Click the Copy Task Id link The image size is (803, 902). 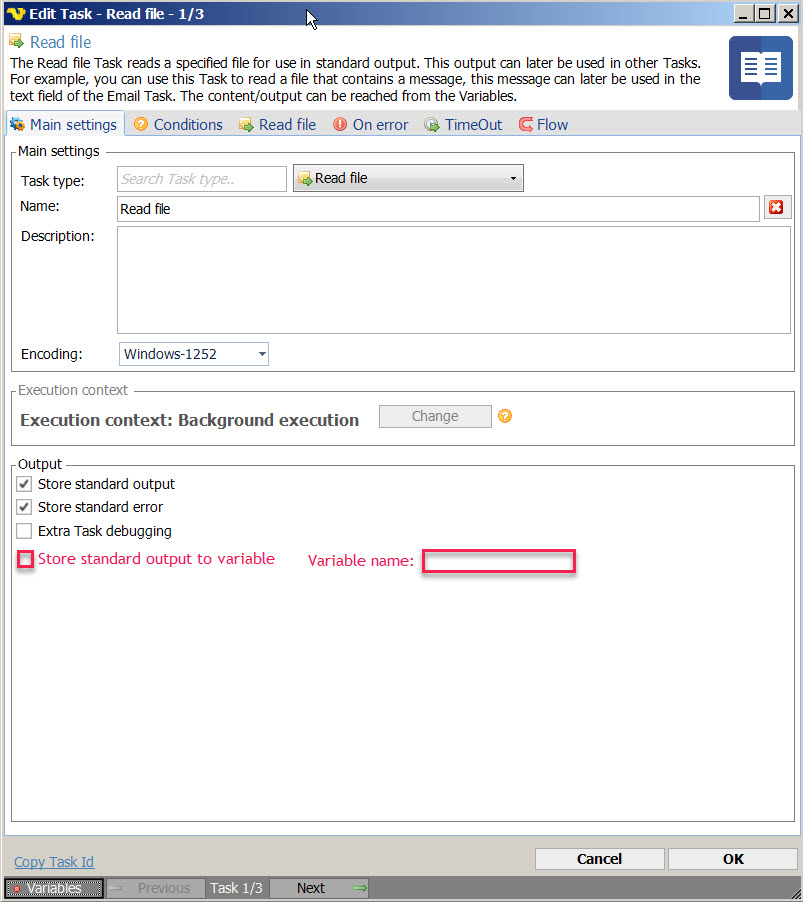[x=54, y=862]
